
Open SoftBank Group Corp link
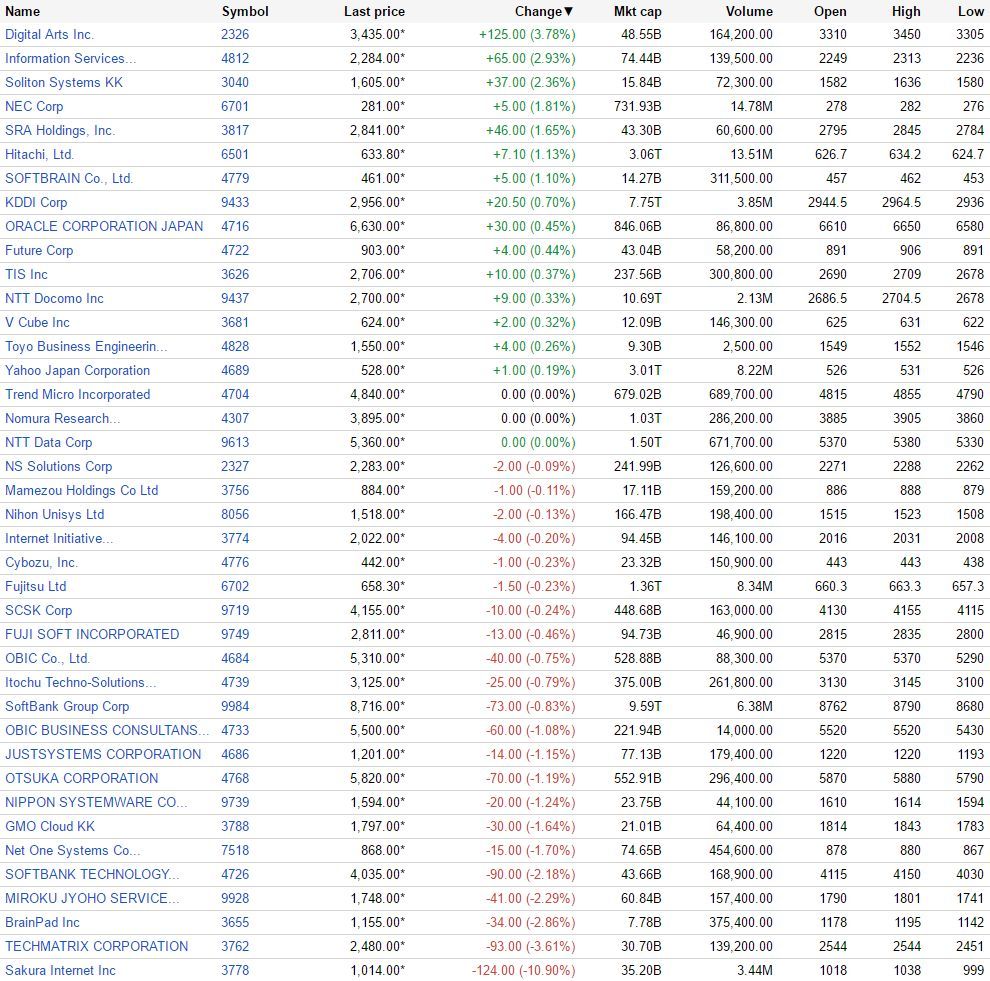[67, 706]
